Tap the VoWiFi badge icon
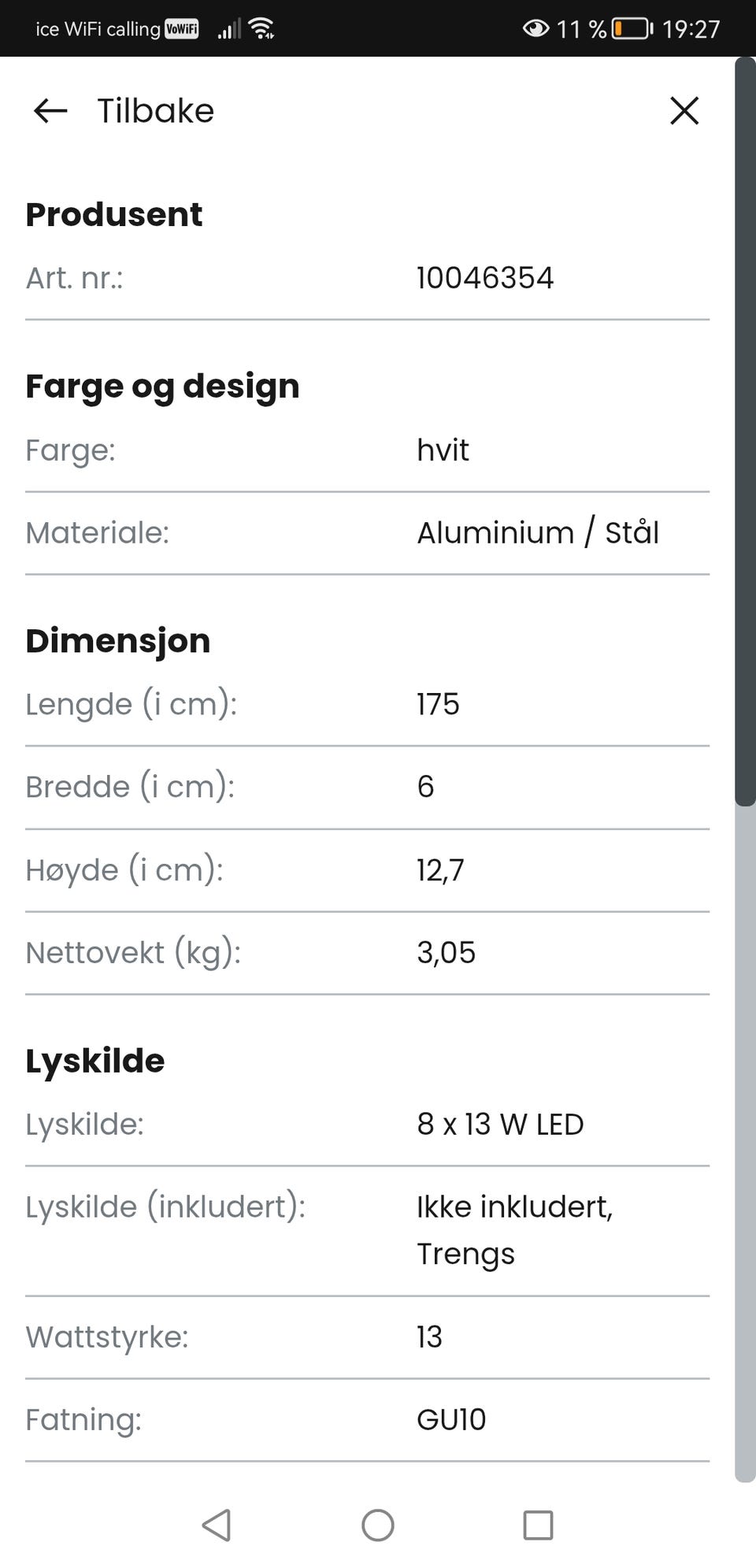 click(x=182, y=29)
